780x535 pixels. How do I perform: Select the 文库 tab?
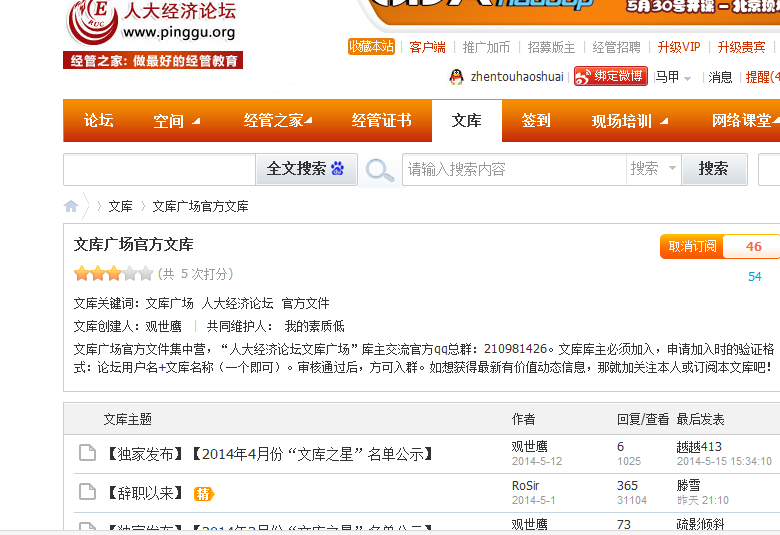point(467,120)
